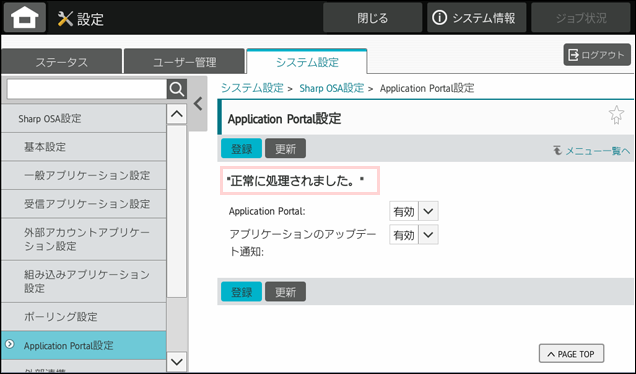Click the settings wrench icon

click(65, 19)
